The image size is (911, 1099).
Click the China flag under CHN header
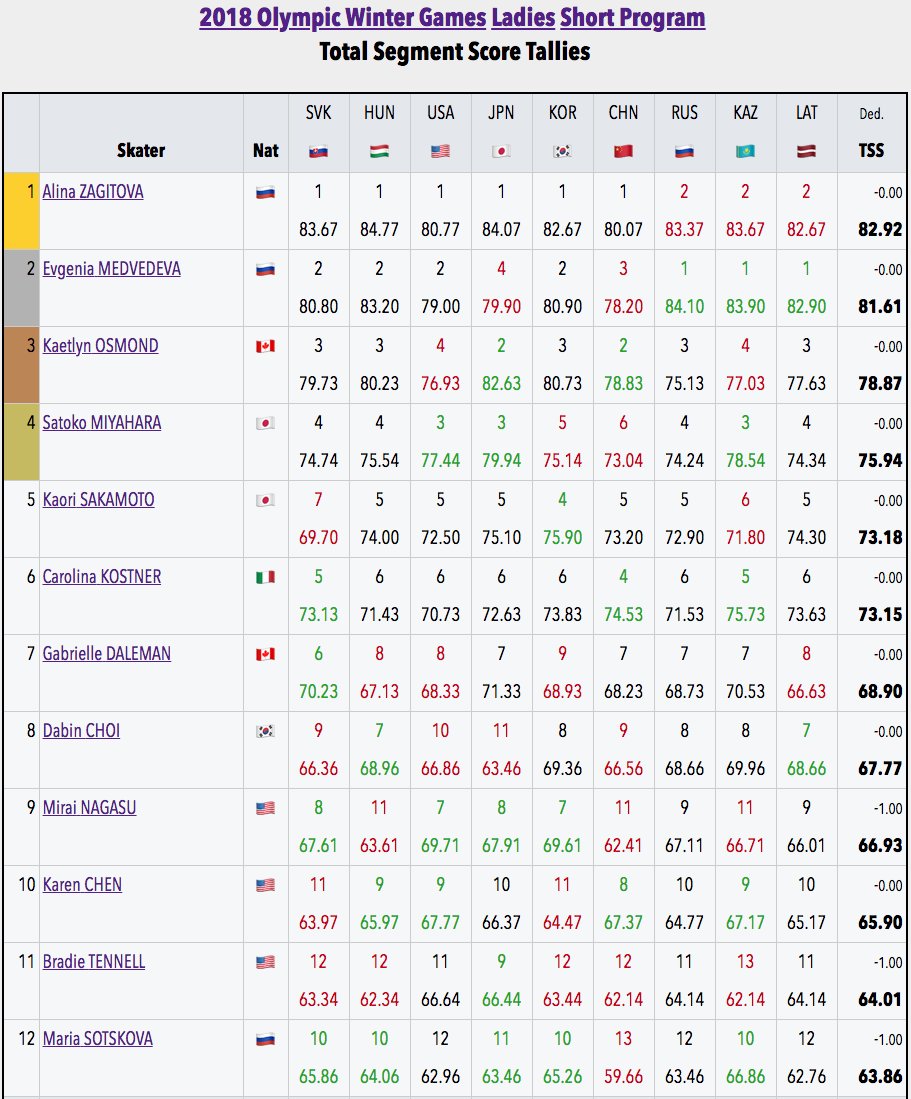623,152
